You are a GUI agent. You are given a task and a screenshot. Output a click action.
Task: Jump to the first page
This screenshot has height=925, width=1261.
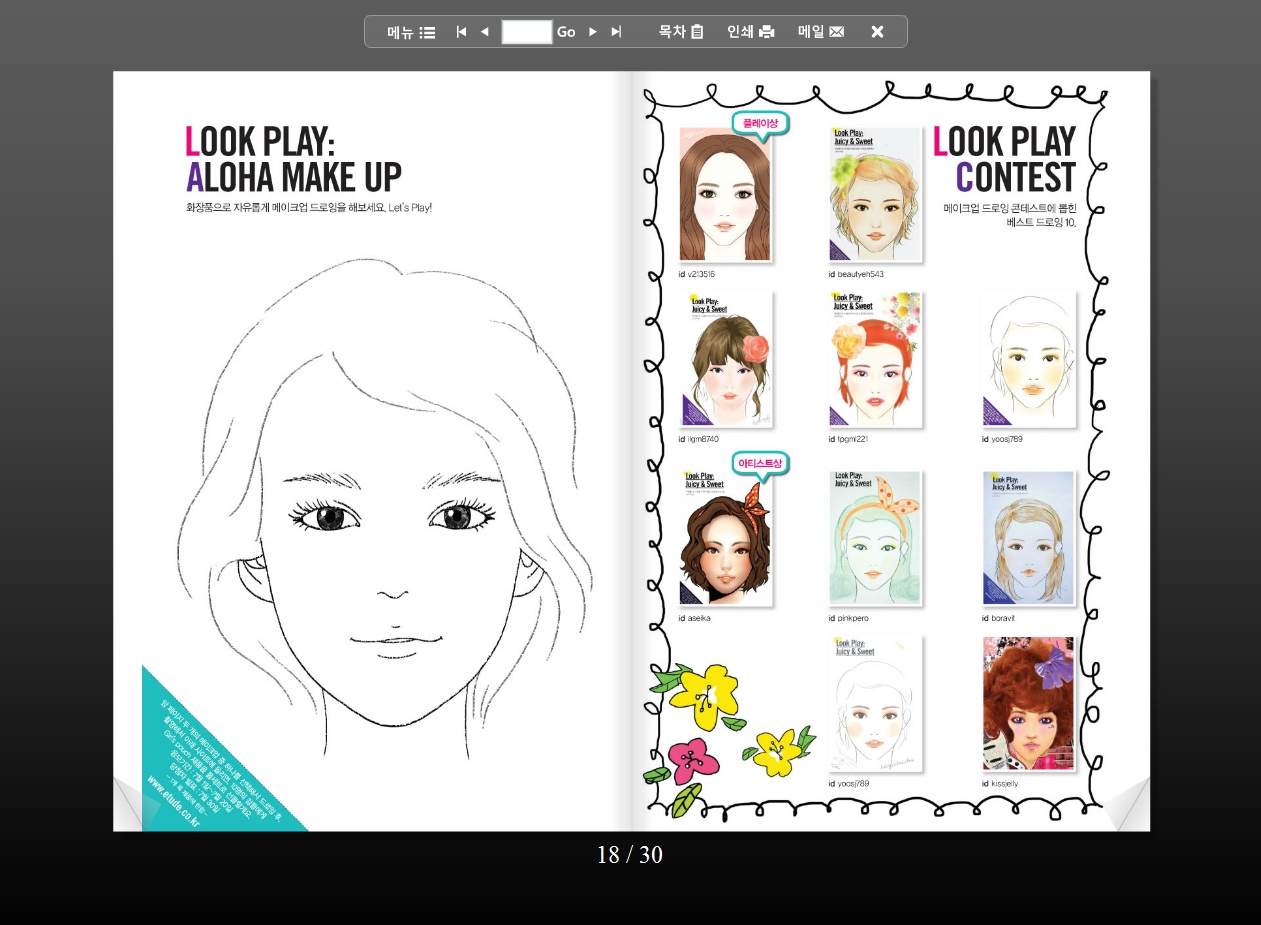pos(461,32)
